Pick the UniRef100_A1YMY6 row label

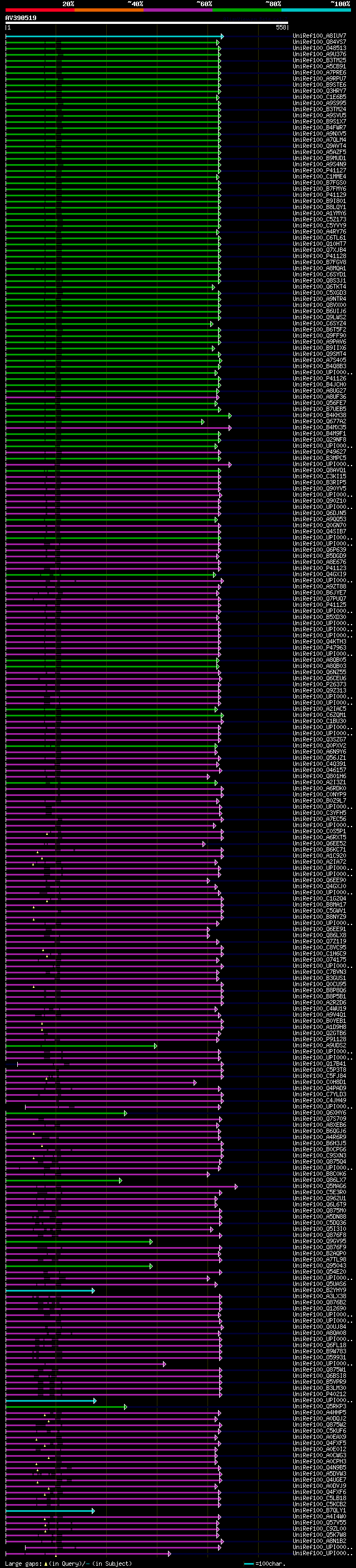point(319,213)
